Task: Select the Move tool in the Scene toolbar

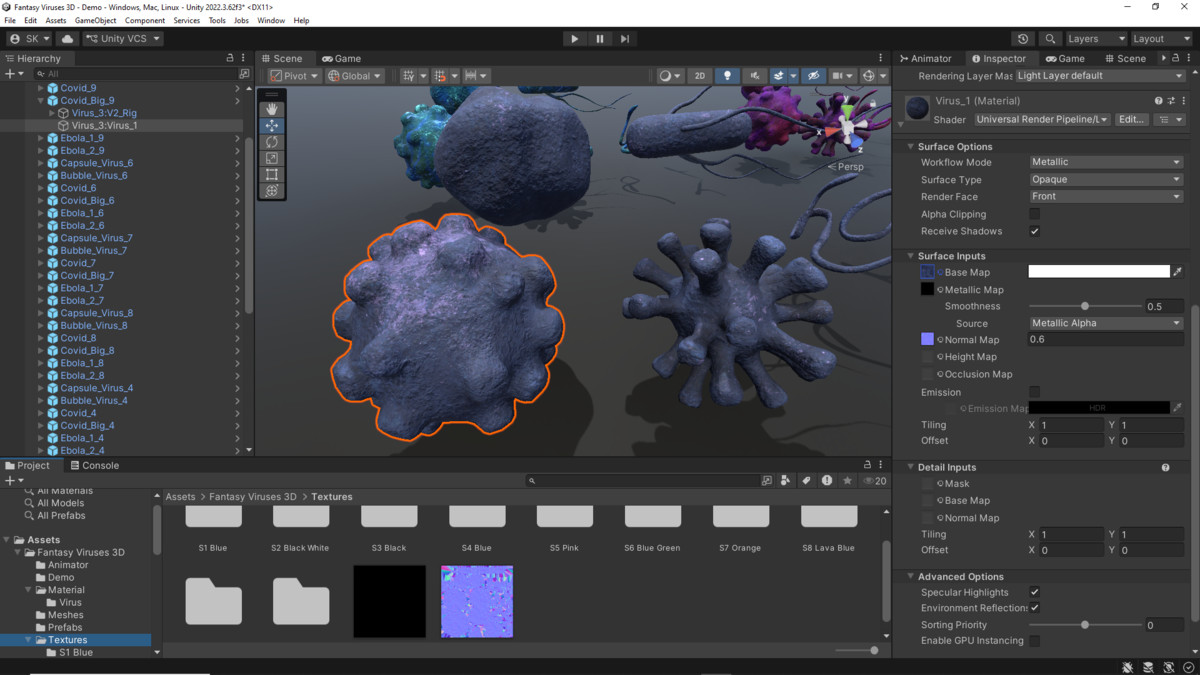Action: [x=271, y=125]
